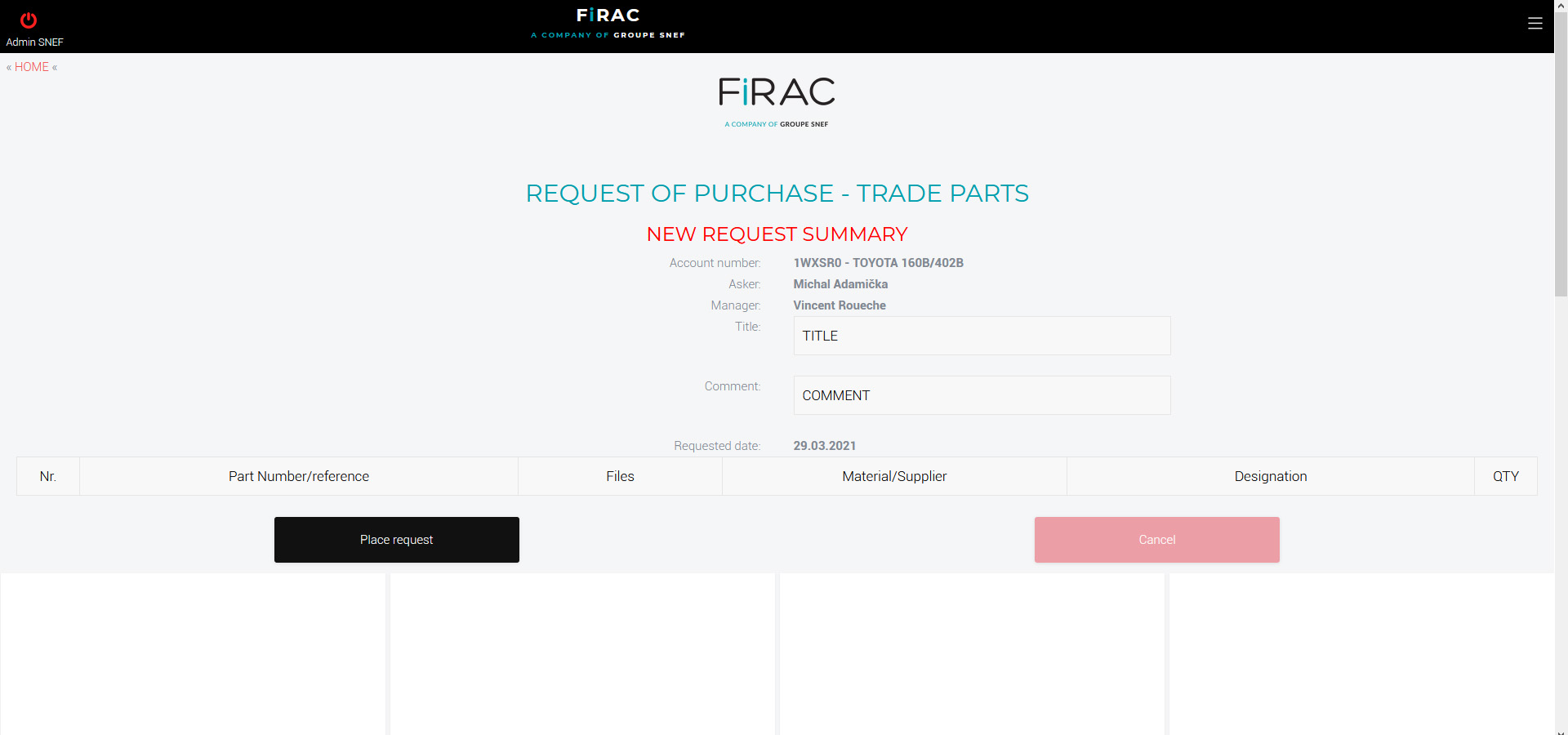1568x735 pixels.
Task: Click the Part Number/reference column header
Action: tap(299, 476)
